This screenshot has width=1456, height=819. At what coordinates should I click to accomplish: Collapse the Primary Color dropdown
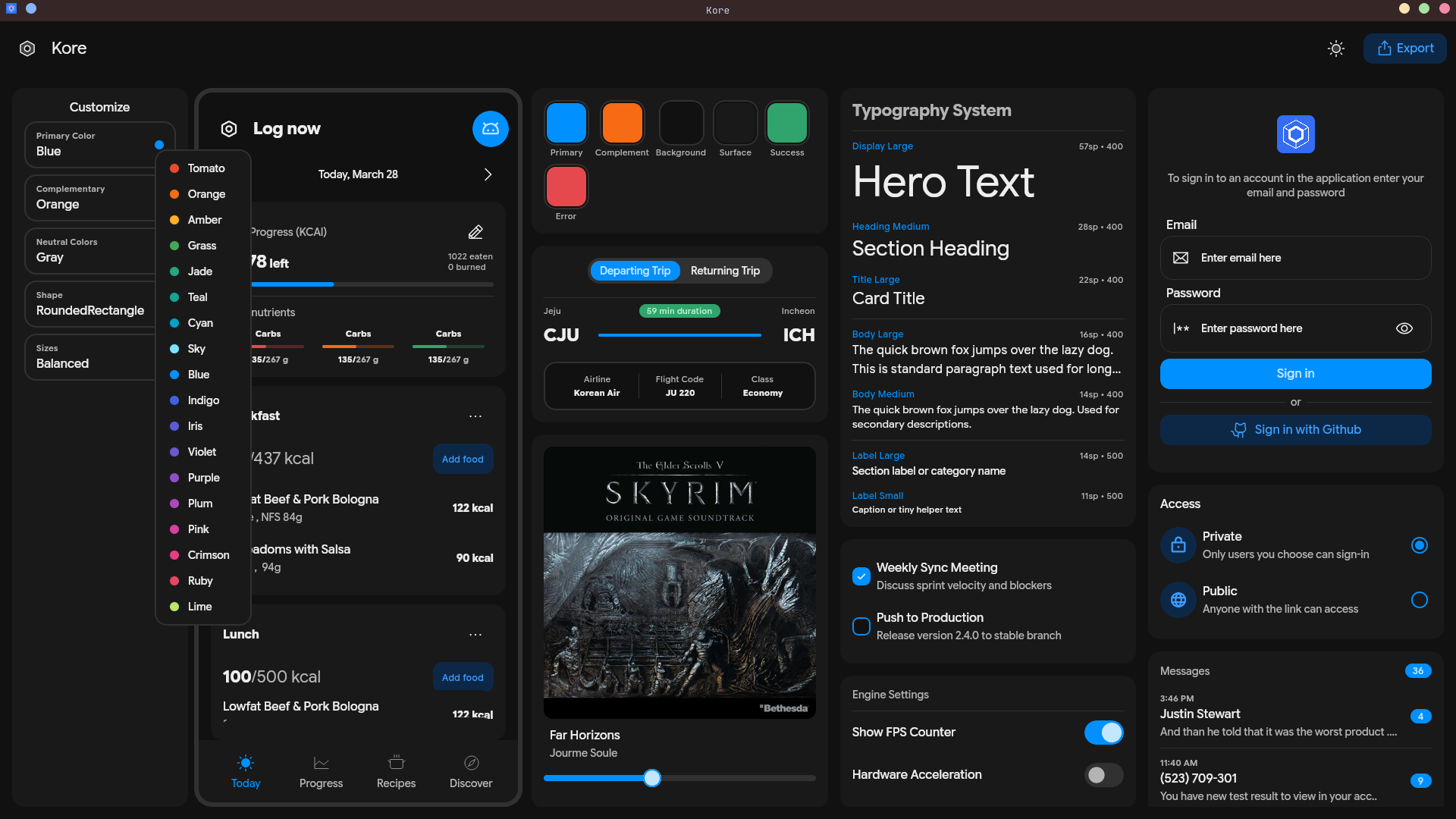point(99,145)
